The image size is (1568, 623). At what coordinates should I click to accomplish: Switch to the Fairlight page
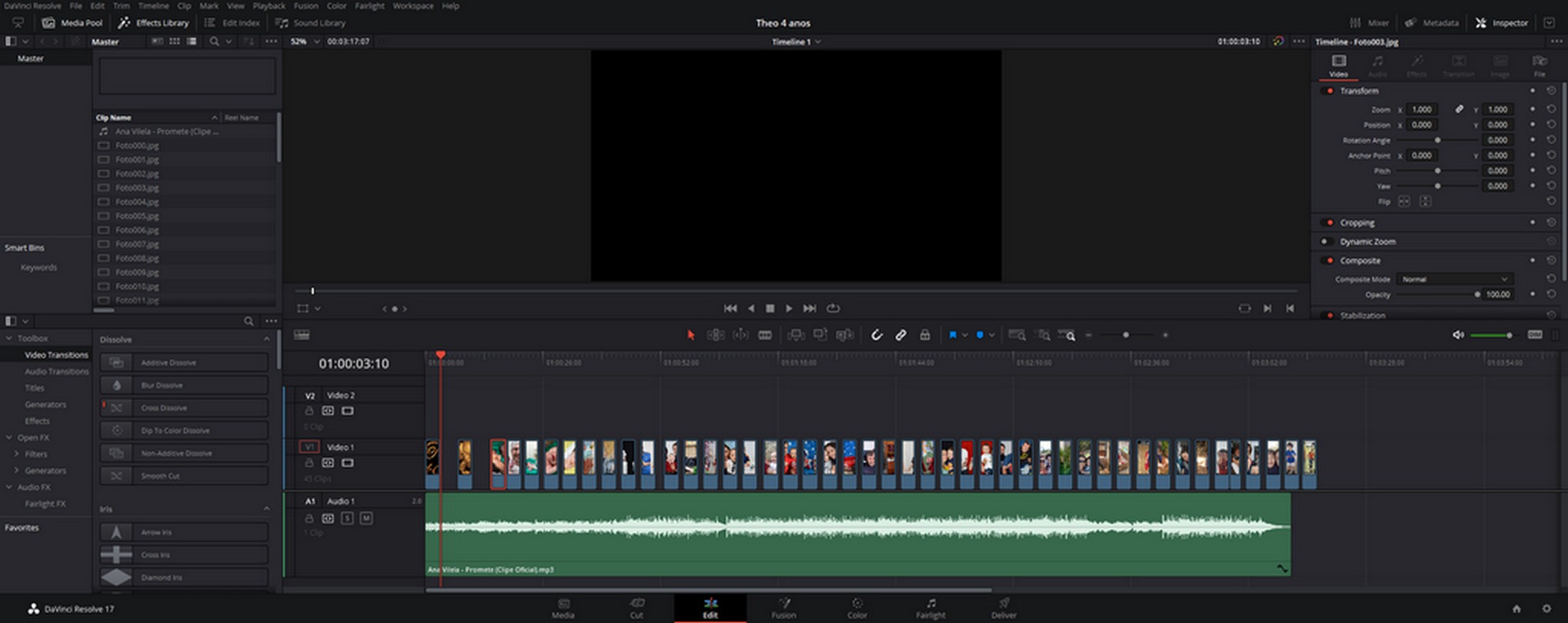pyautogui.click(x=930, y=608)
